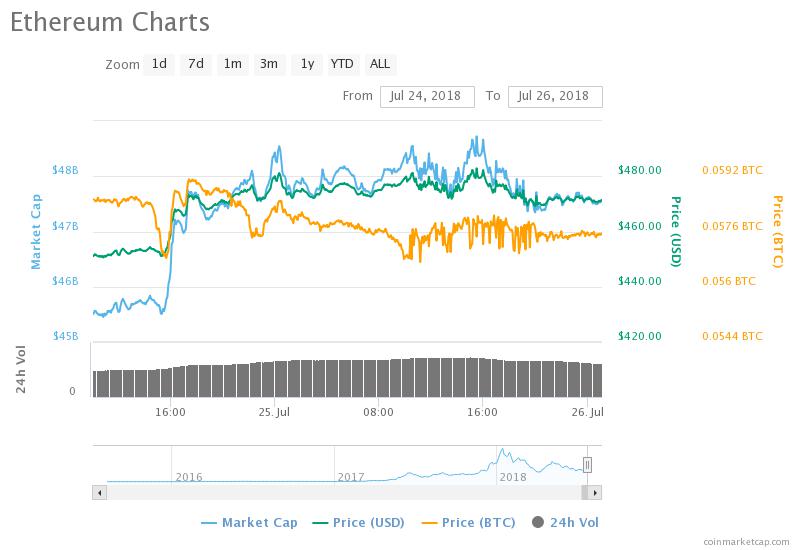Click the Price (BTC) axis title
This screenshot has height=550, width=800.
click(x=777, y=231)
